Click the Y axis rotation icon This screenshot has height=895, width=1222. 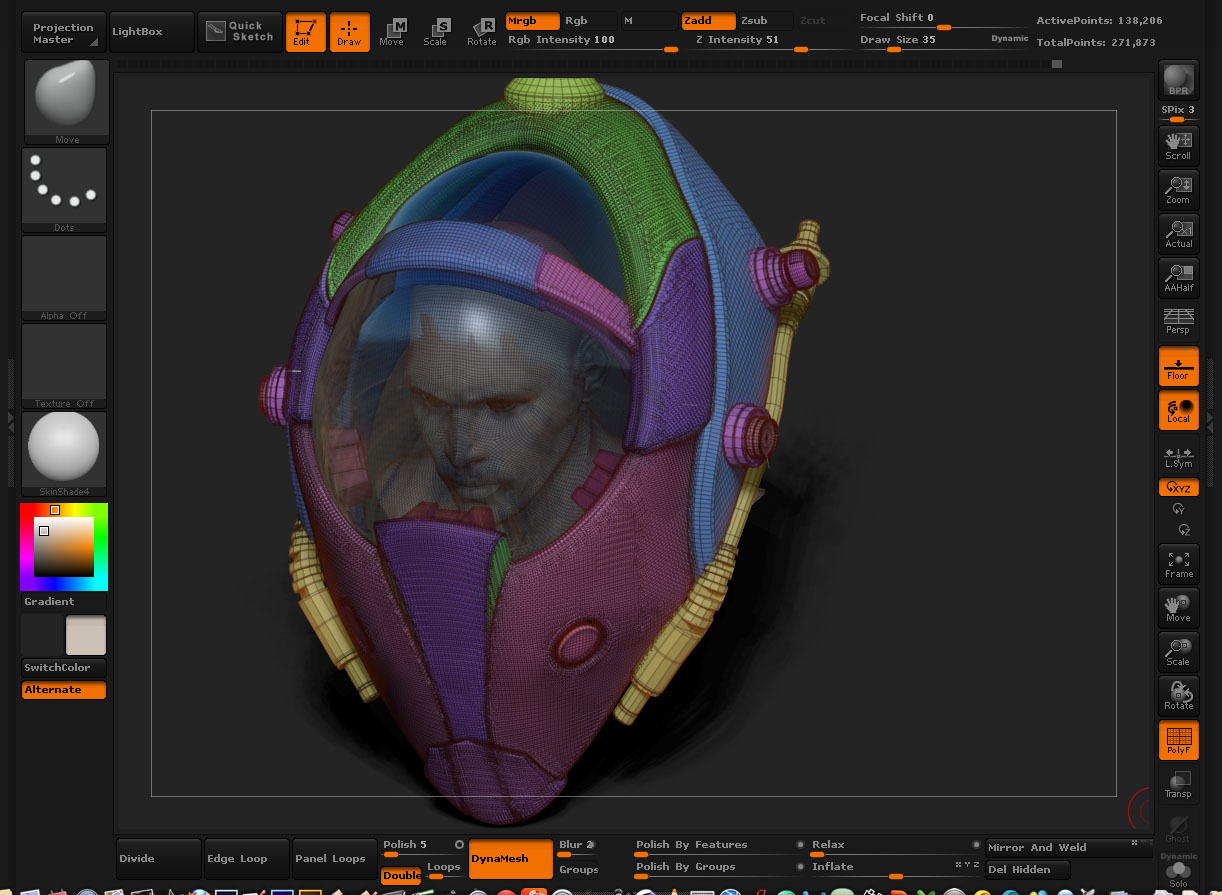(1178, 509)
